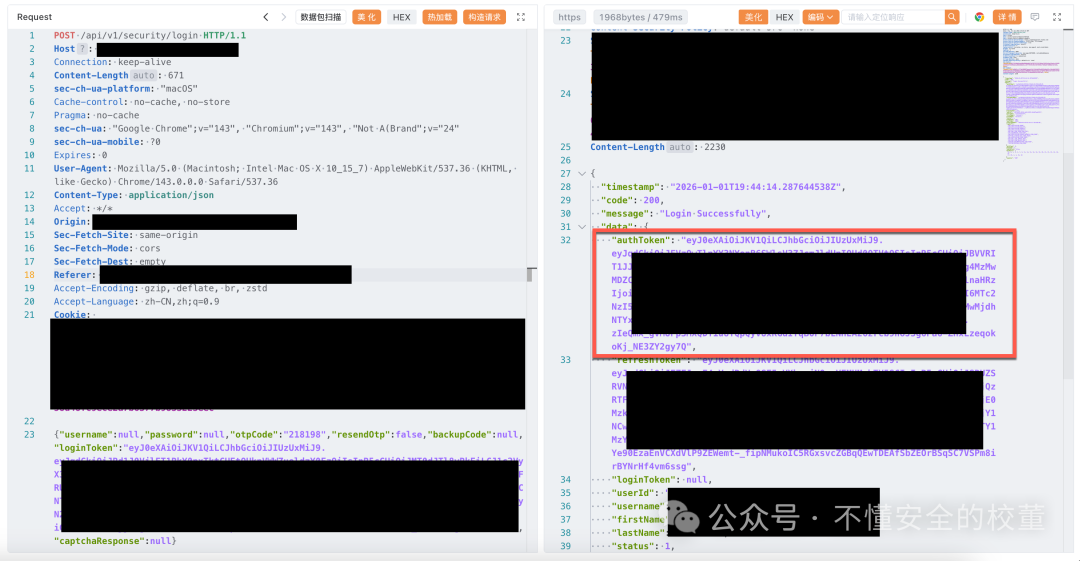
Task: Click the "loginToken": null response line
Action: (x=662, y=480)
